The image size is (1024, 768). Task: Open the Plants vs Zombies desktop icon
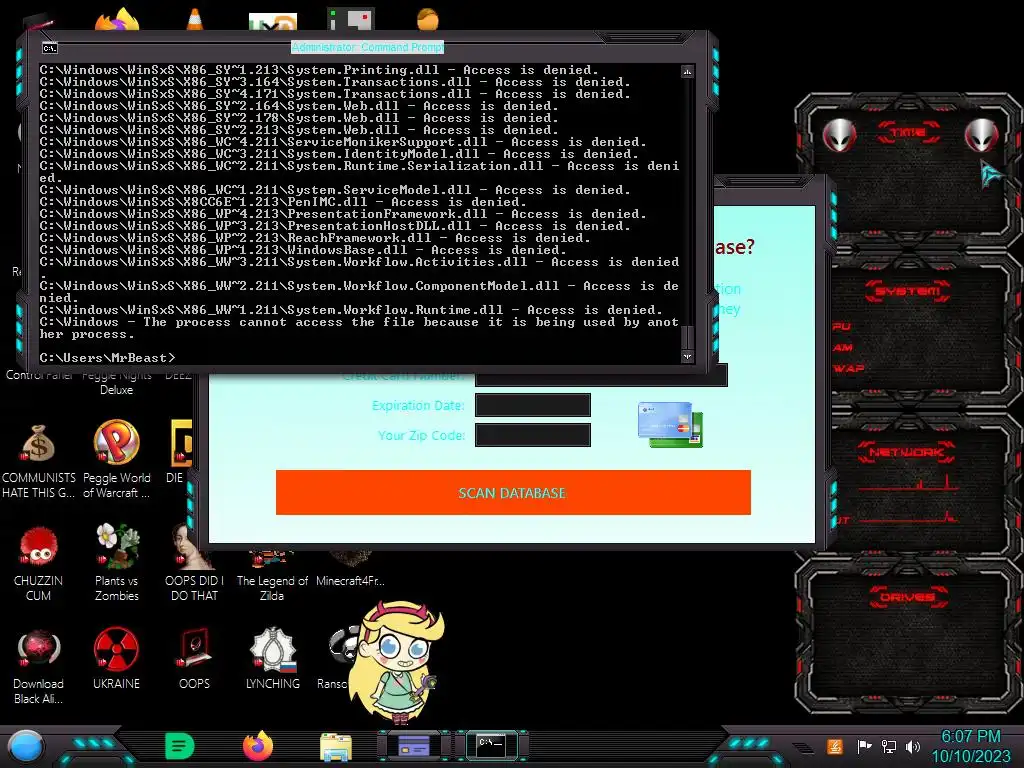pos(116,546)
